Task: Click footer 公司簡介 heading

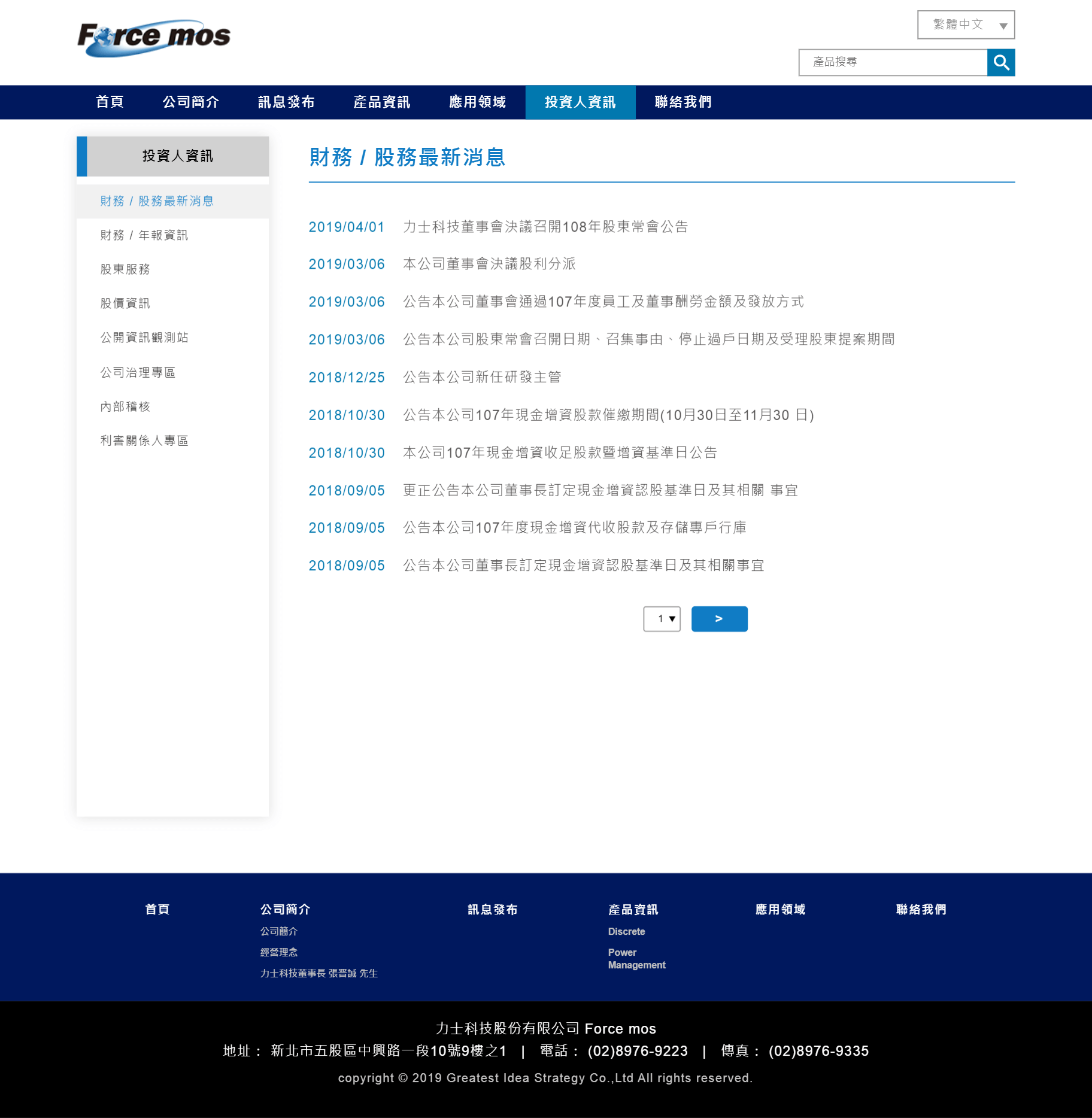Action: (285, 910)
